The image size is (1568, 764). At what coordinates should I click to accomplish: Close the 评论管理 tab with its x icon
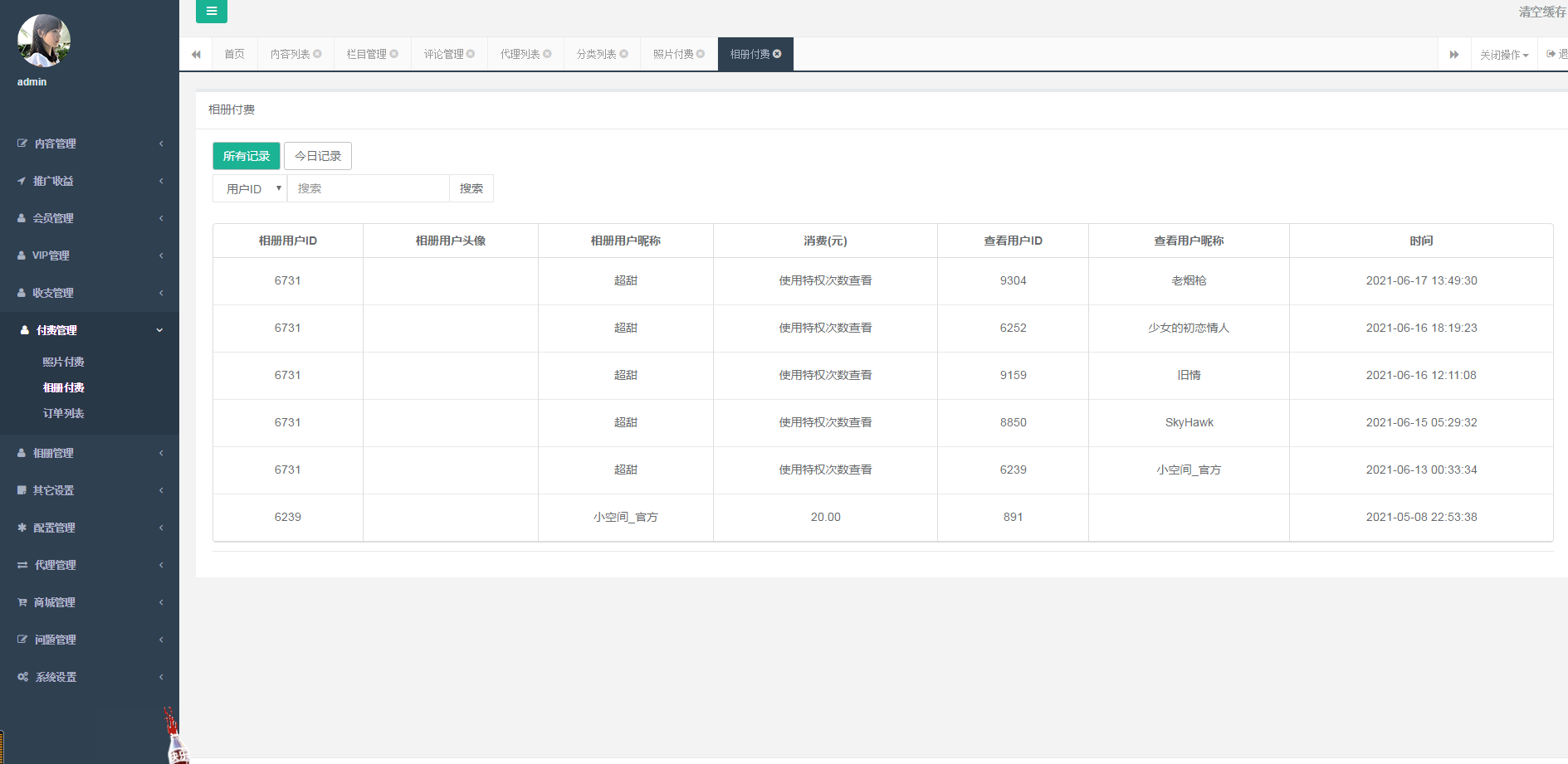click(471, 54)
